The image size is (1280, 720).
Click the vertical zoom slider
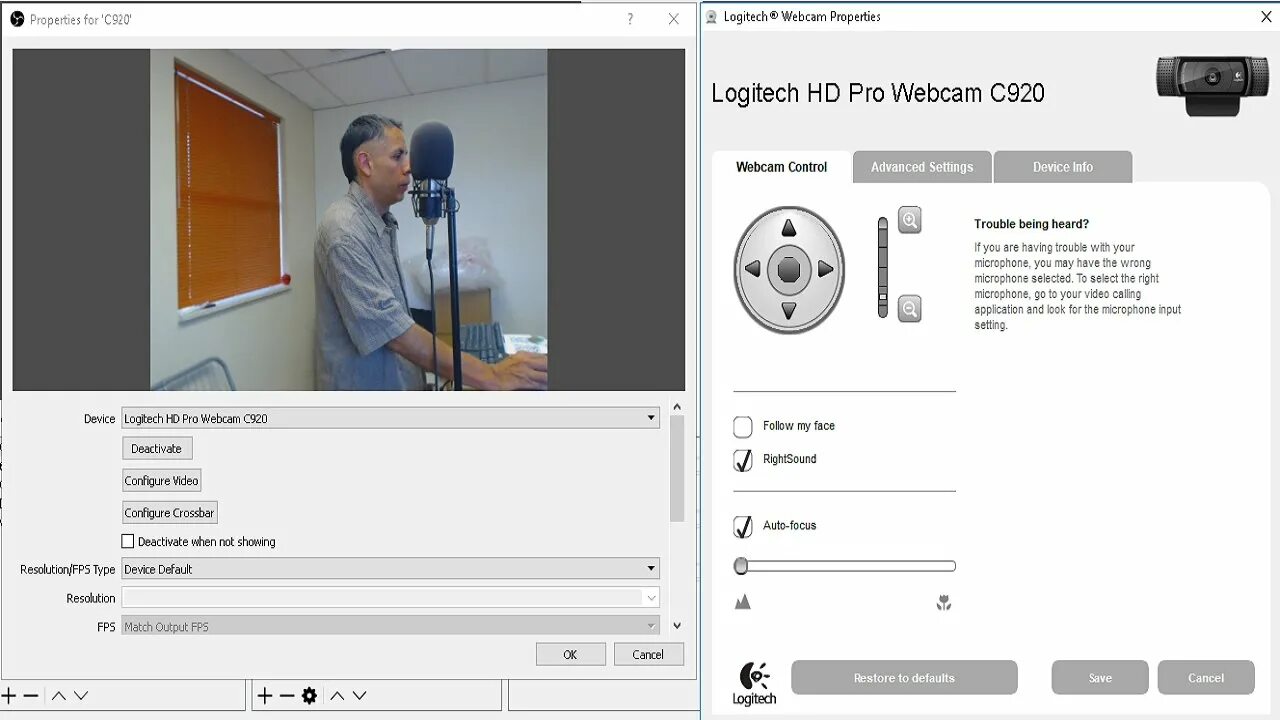(883, 267)
